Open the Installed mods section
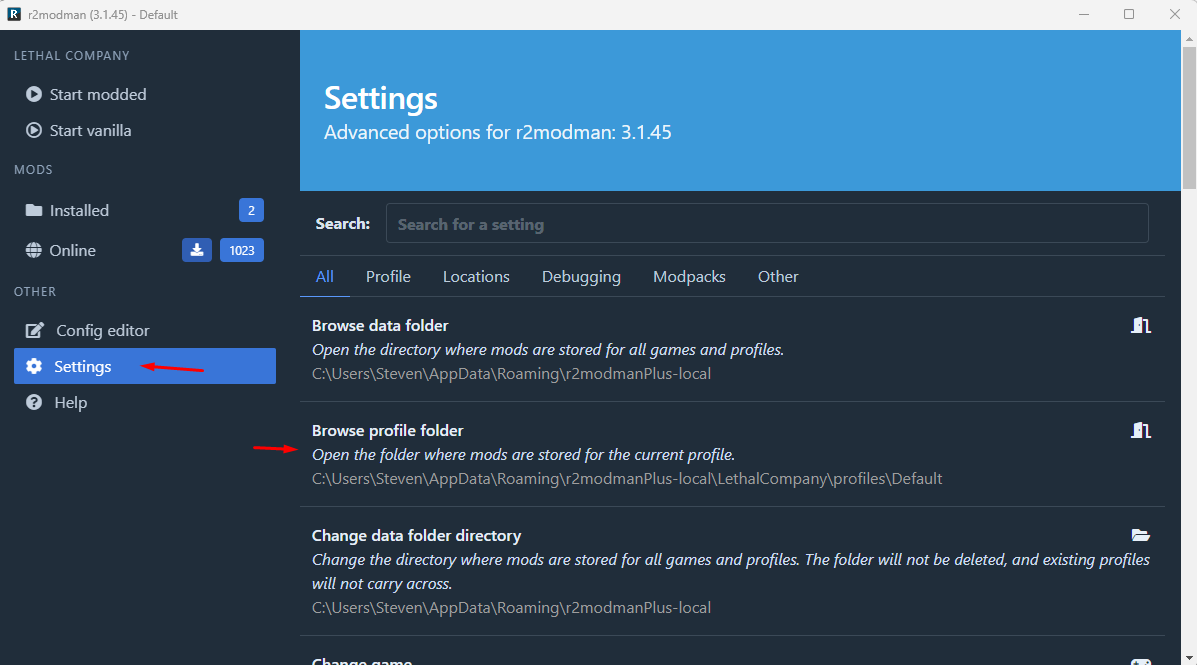Image resolution: width=1197 pixels, height=665 pixels. pos(79,210)
